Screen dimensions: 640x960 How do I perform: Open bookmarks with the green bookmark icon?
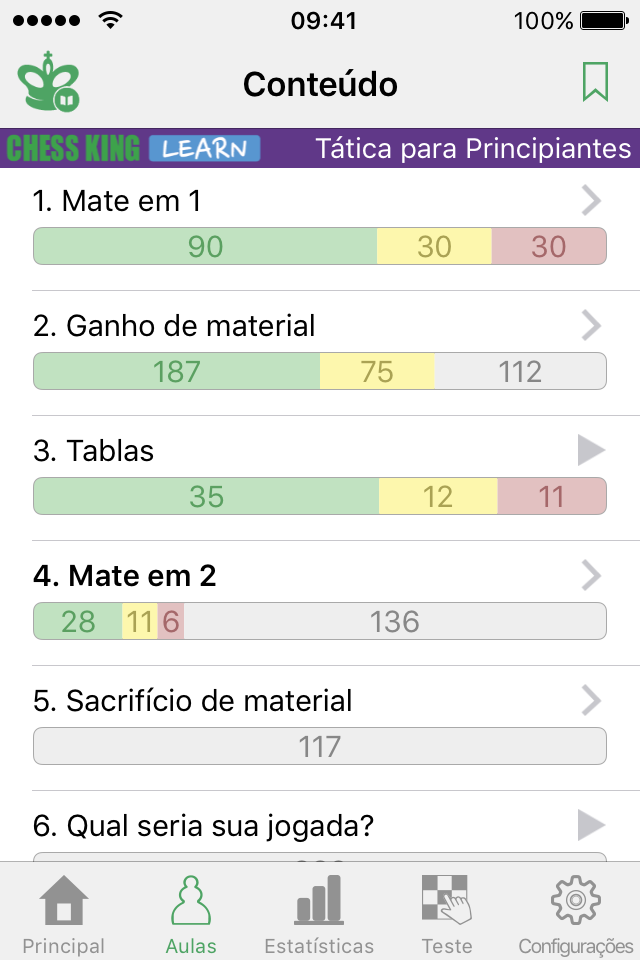[x=595, y=81]
